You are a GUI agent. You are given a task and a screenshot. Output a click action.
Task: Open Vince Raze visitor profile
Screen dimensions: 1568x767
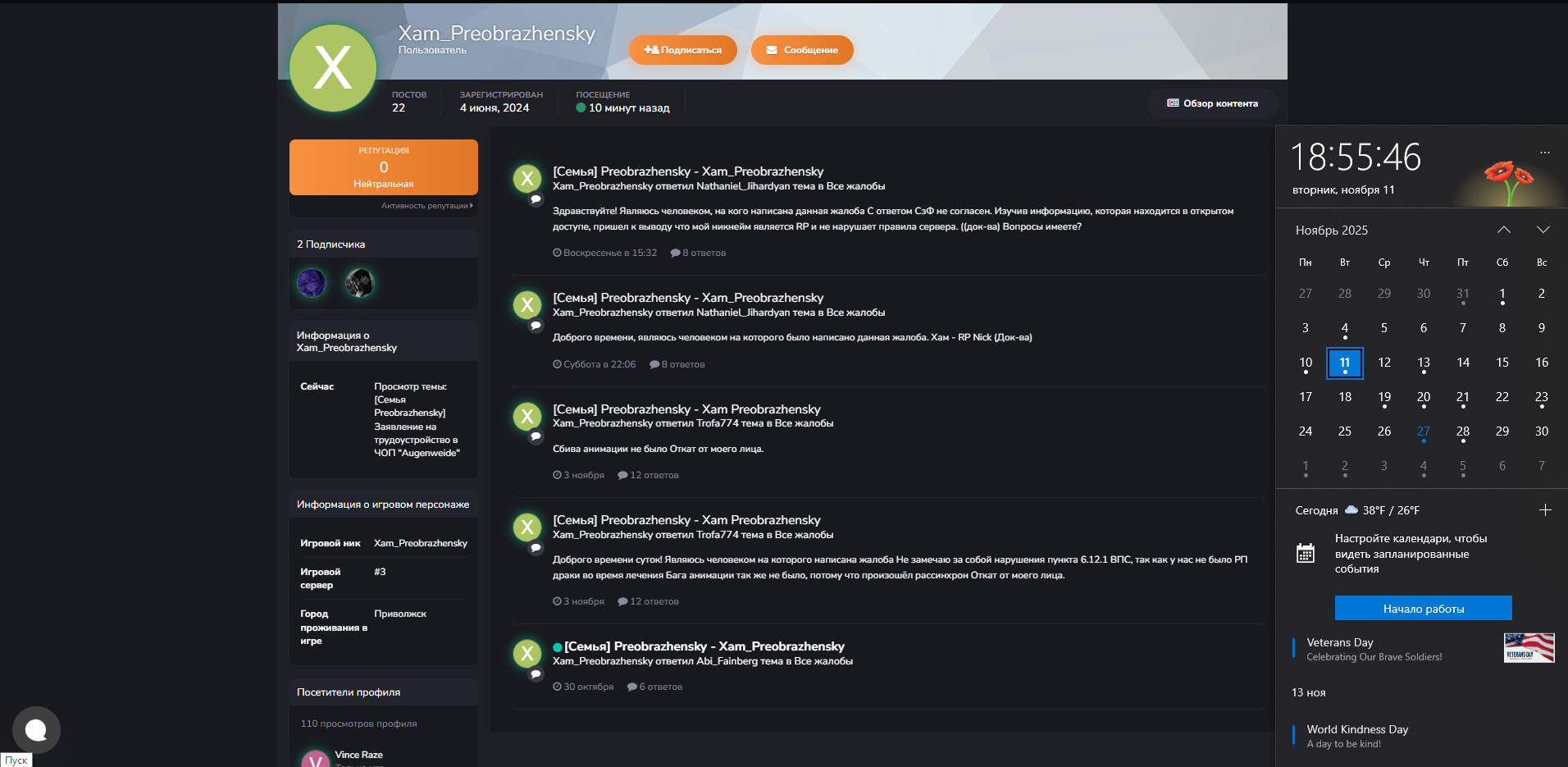[x=358, y=755]
